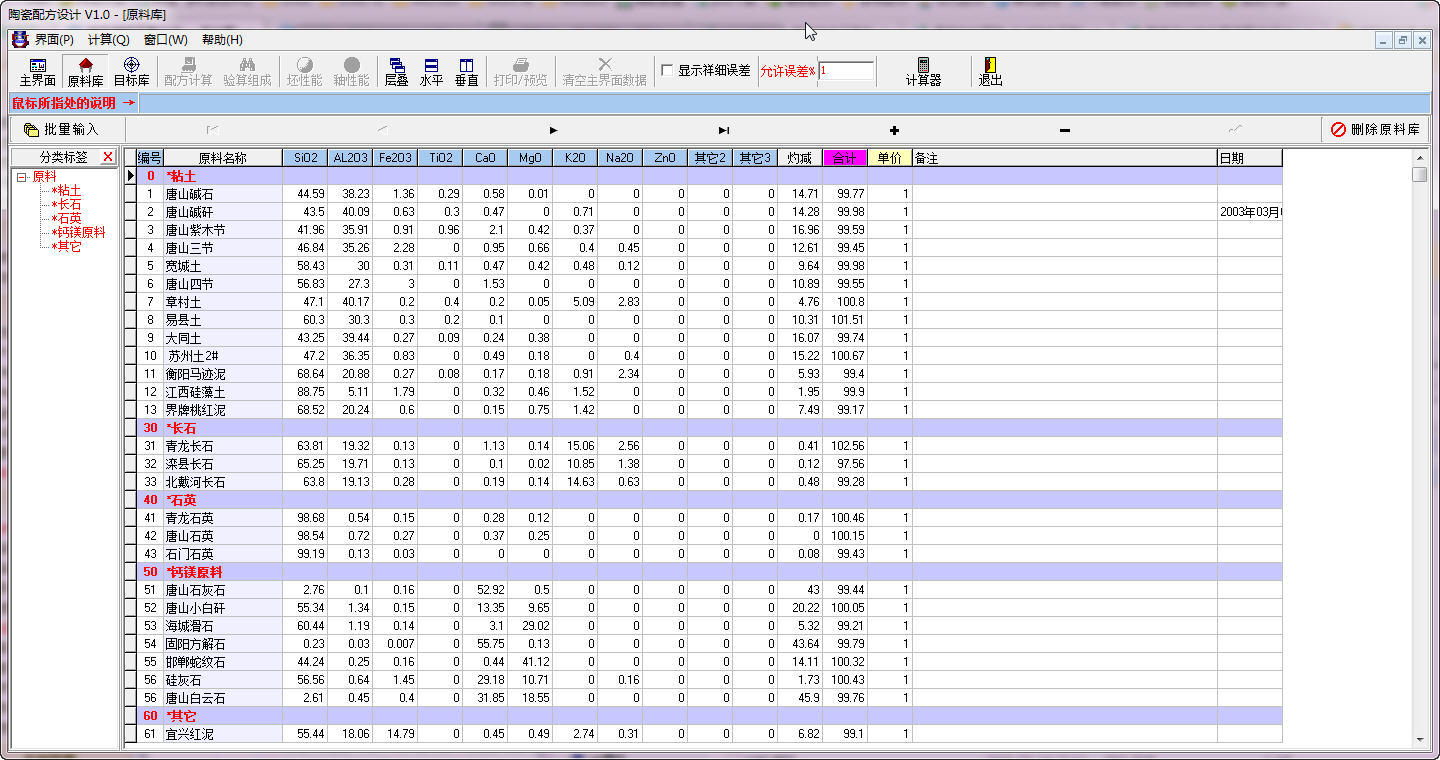The image size is (1440, 760).
Task: Click the 验算组成 verify composition icon
Action: tap(247, 71)
